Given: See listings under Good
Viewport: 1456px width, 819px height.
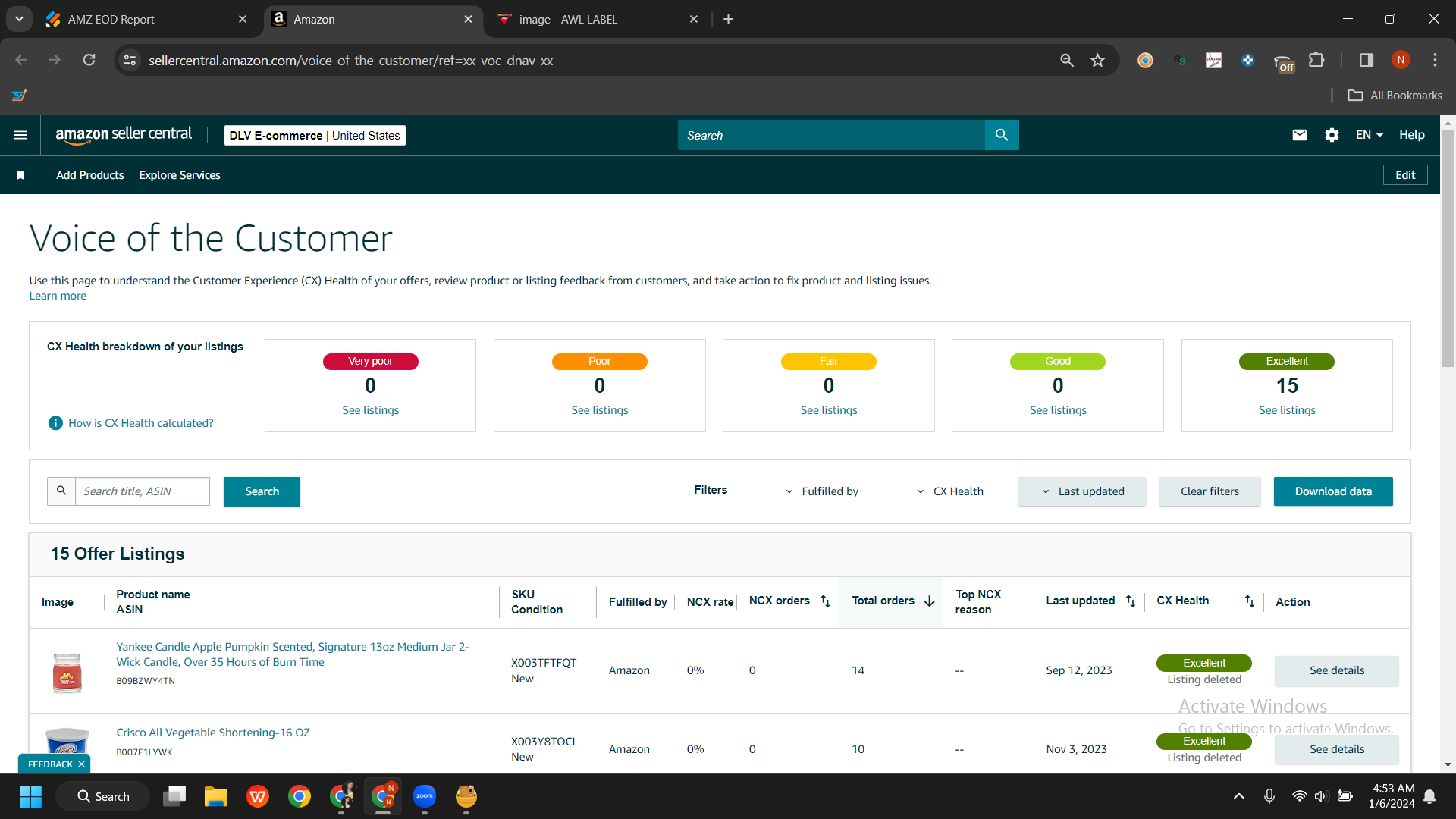Looking at the screenshot, I should 1058,410.
